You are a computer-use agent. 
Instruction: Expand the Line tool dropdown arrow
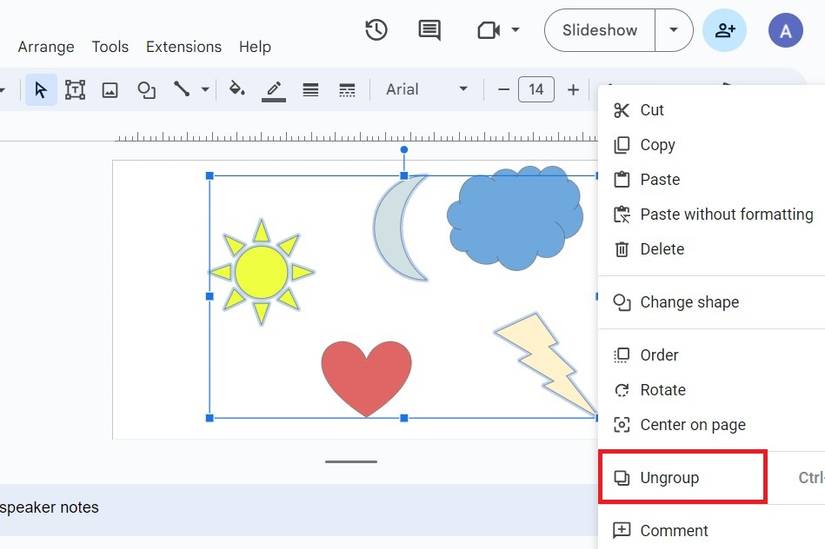[205, 89]
